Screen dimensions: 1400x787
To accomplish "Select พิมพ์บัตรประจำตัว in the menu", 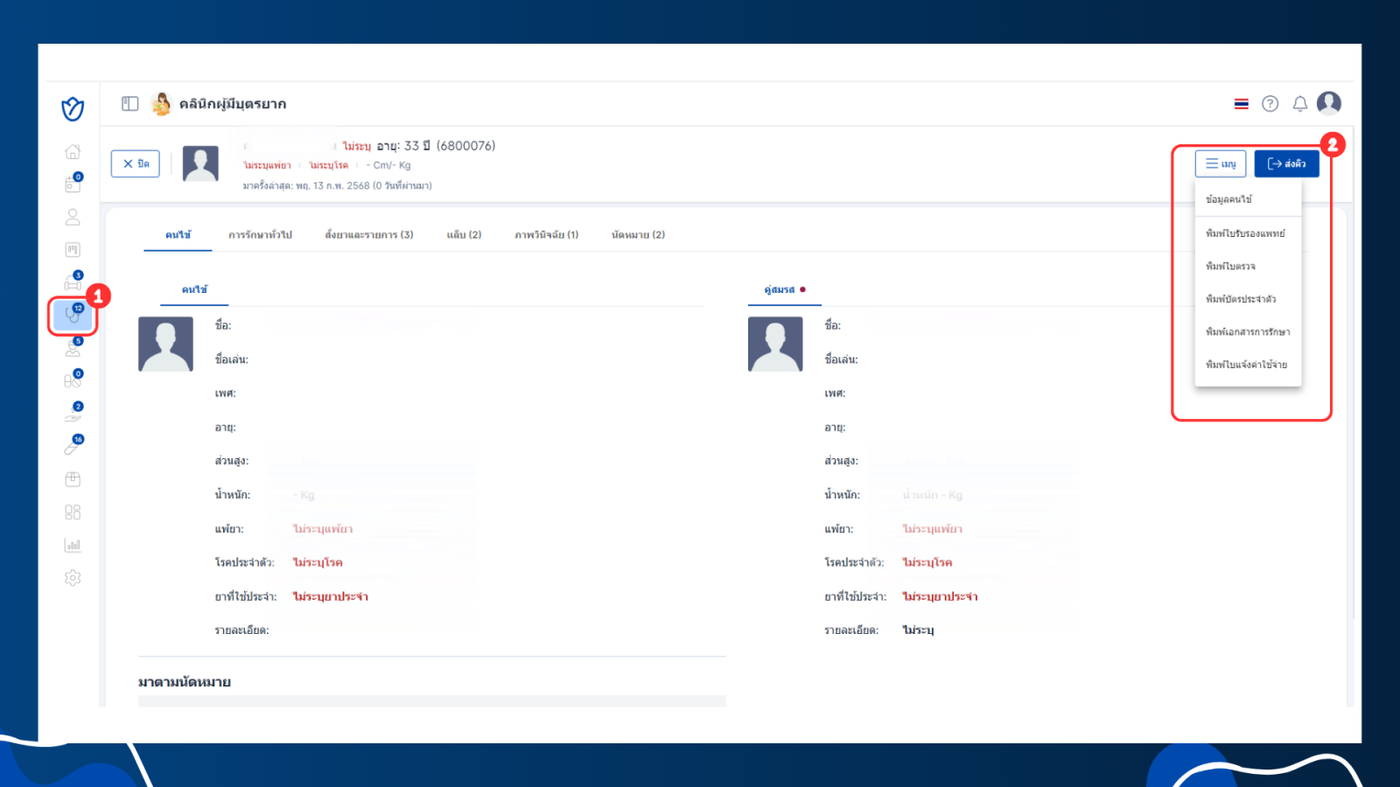I will coord(1241,299).
